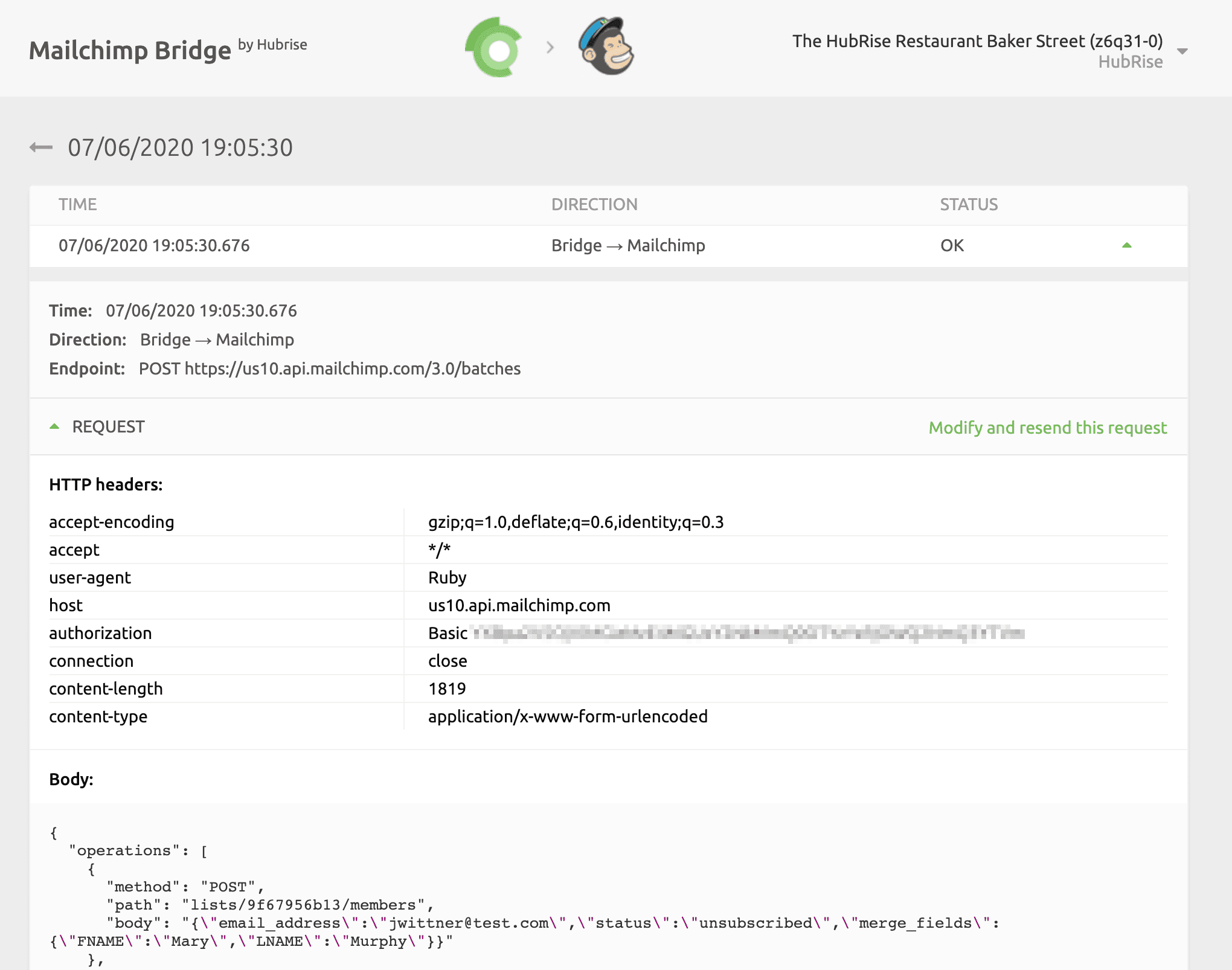This screenshot has height=970, width=1232.
Task: Click the FNAME Mary LNAME Murphy line
Action: (x=251, y=941)
